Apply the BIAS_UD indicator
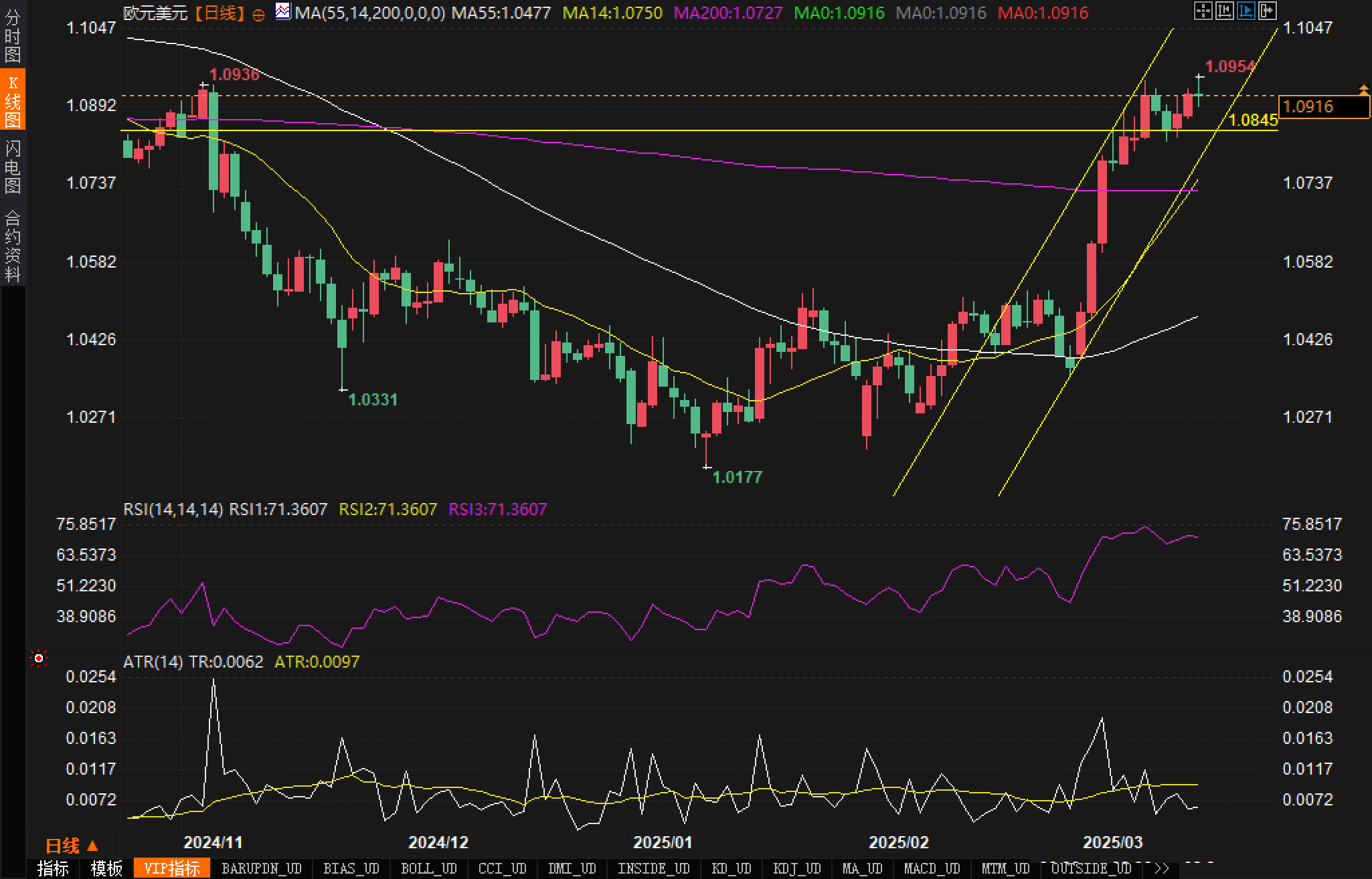This screenshot has height=879, width=1372. point(351,869)
